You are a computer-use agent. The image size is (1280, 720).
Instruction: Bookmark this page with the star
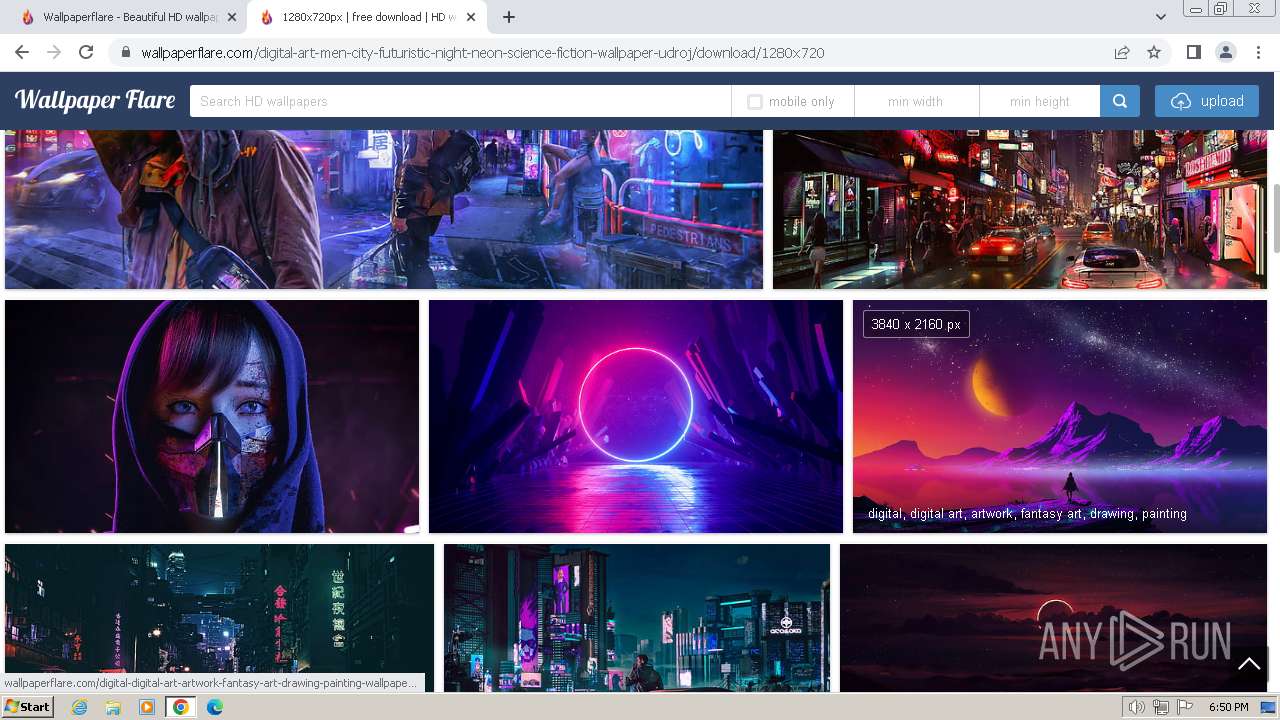click(x=1154, y=52)
